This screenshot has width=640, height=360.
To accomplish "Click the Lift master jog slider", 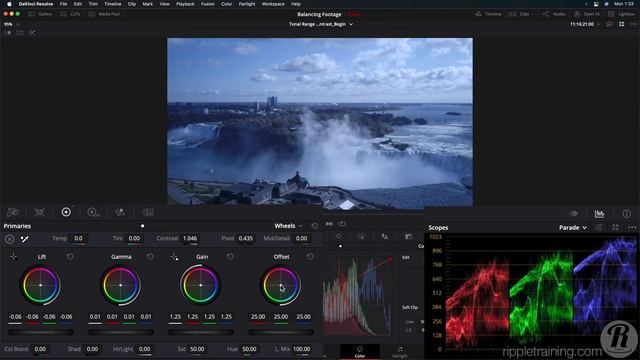I will coord(40,332).
